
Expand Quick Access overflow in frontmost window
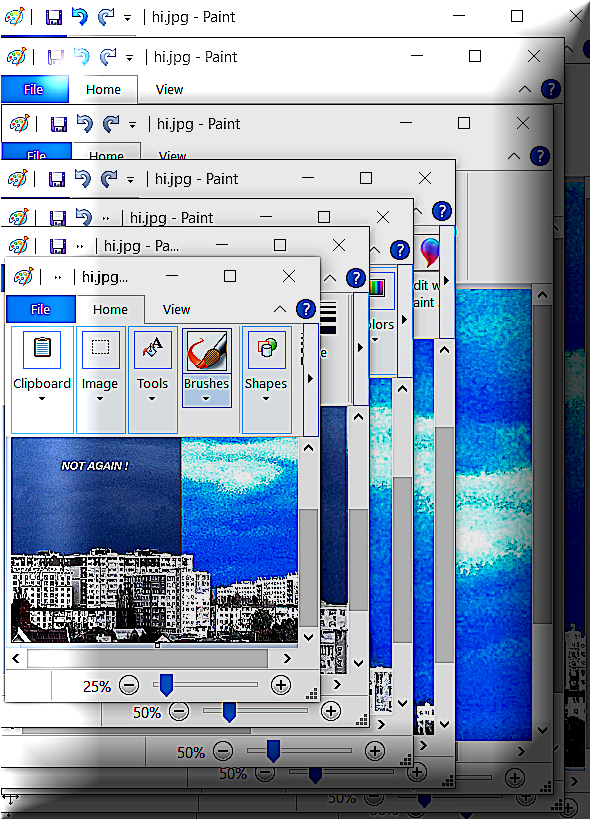click(58, 278)
